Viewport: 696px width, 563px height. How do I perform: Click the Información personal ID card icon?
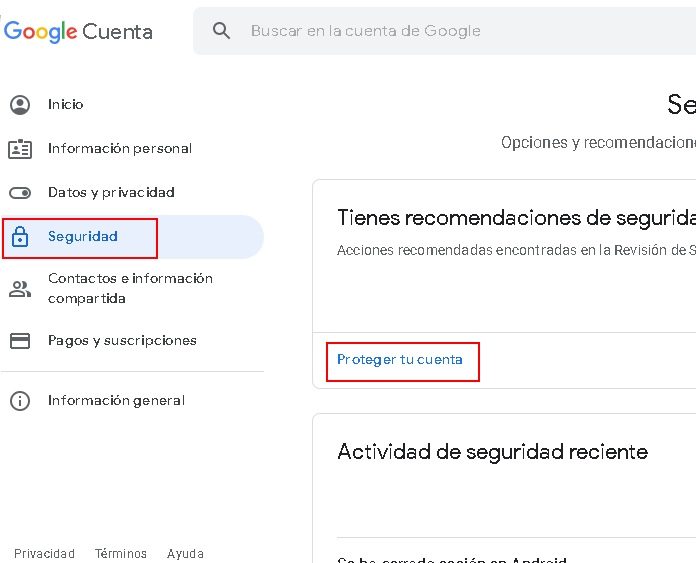20,149
